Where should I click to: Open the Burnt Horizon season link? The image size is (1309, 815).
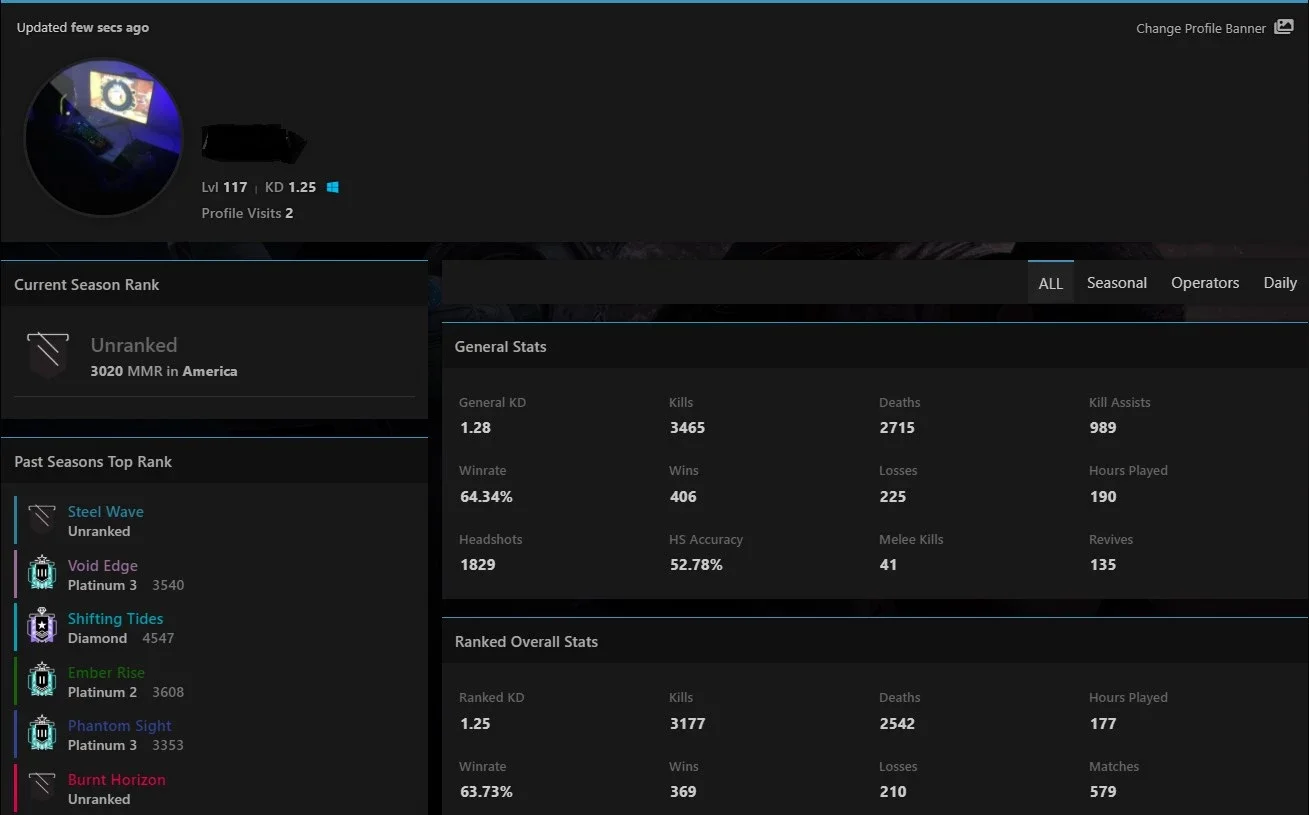[x=117, y=779]
